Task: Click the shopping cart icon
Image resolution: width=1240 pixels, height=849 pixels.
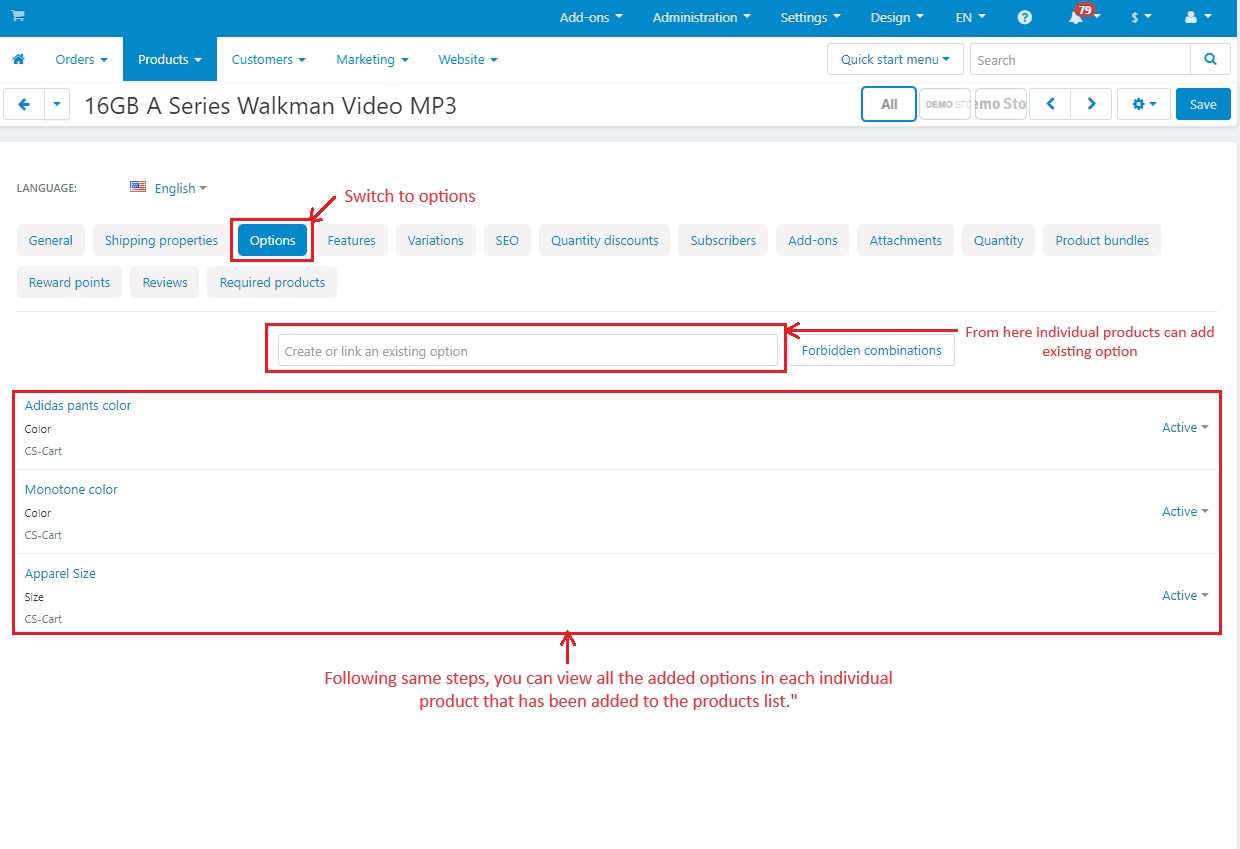Action: pyautogui.click(x=18, y=17)
